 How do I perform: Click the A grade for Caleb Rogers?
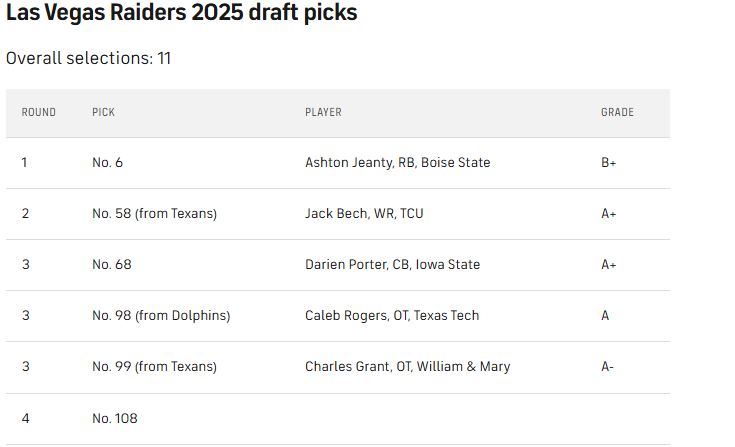[x=605, y=315]
